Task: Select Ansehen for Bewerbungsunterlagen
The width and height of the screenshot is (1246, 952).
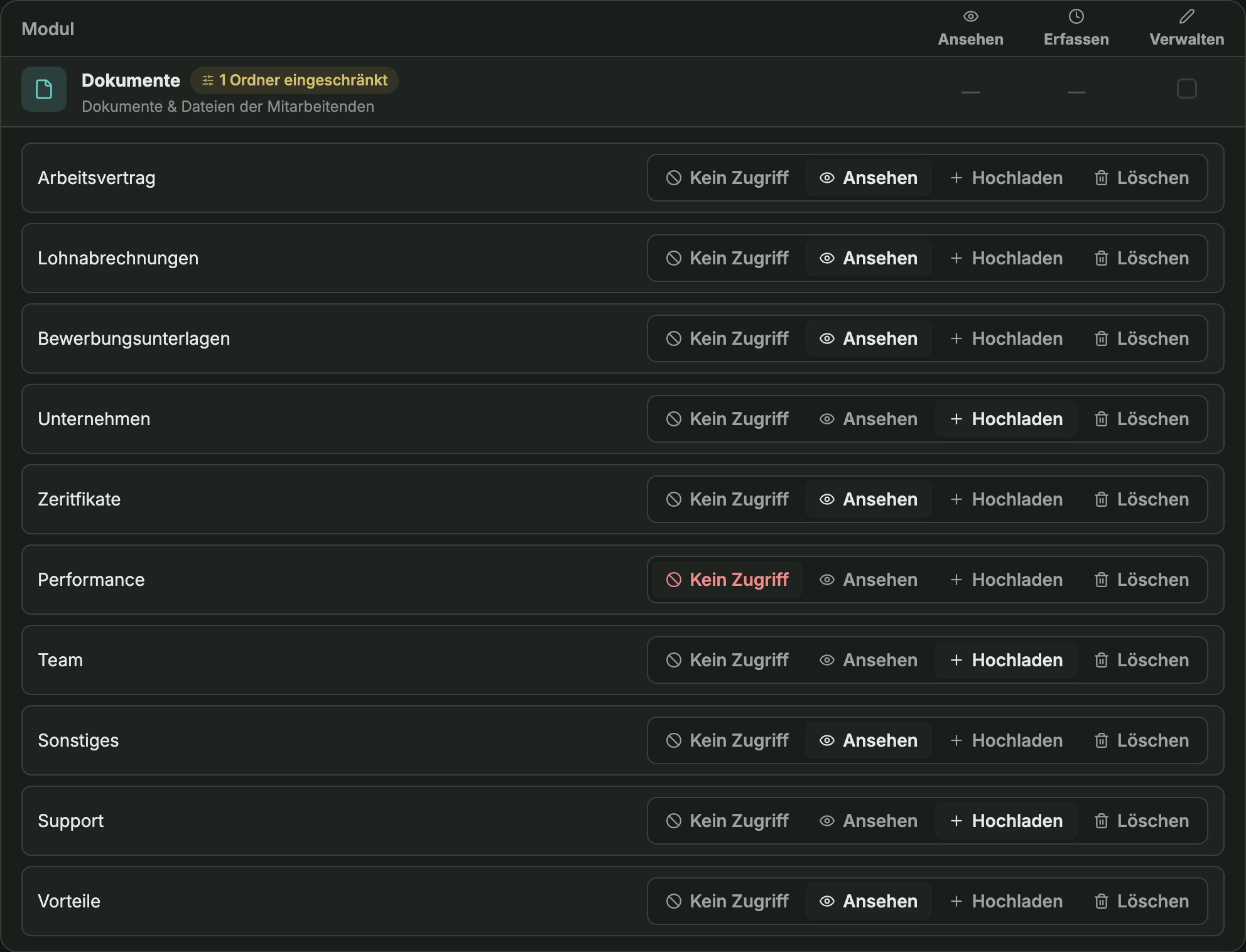Action: coord(869,338)
